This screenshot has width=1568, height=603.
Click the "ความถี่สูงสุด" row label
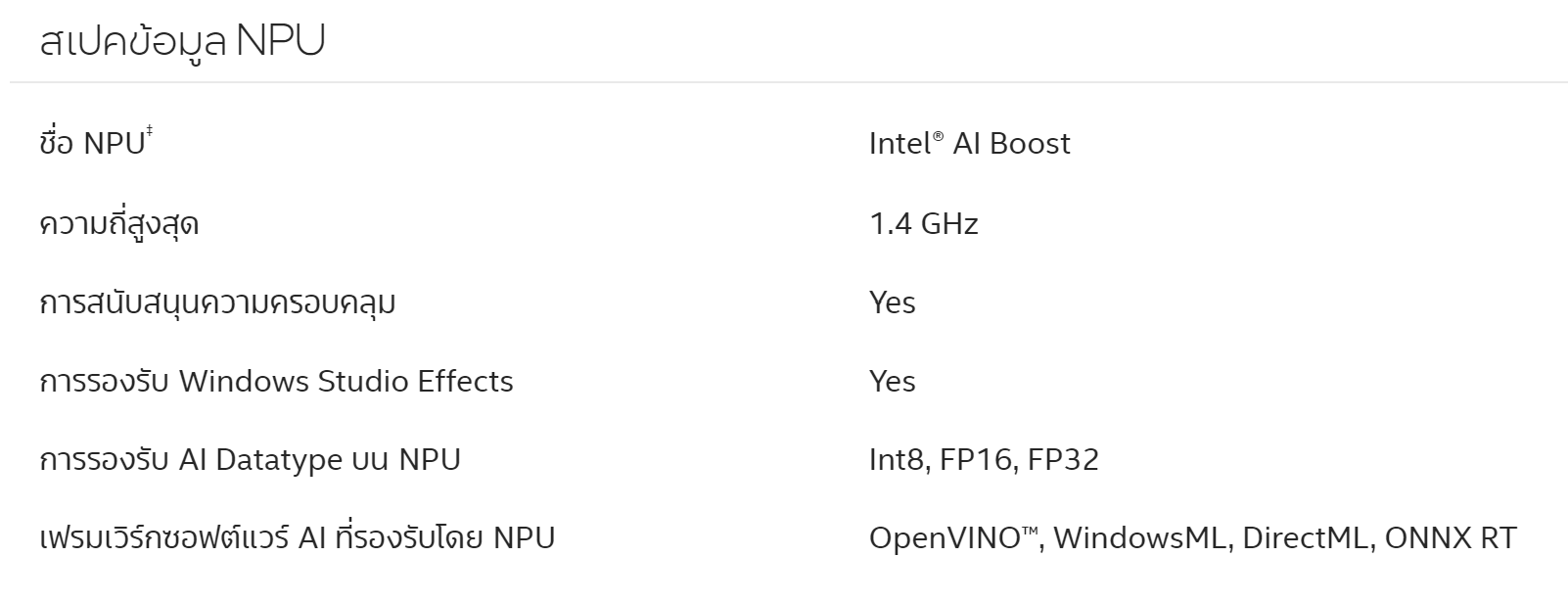pyautogui.click(x=118, y=224)
